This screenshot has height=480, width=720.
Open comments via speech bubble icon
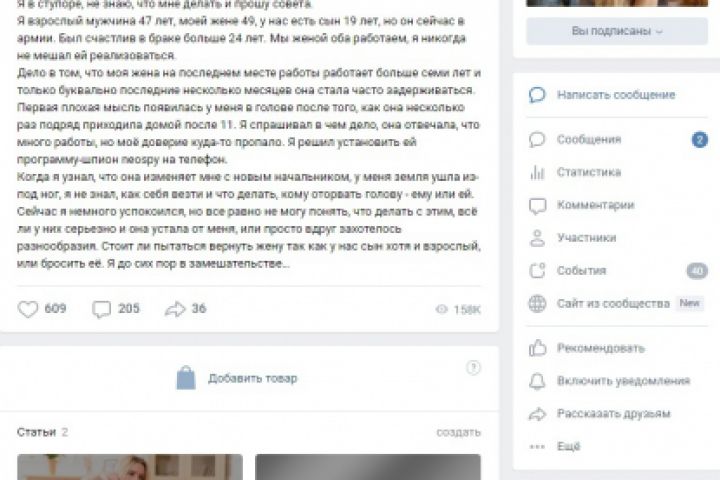[101, 309]
